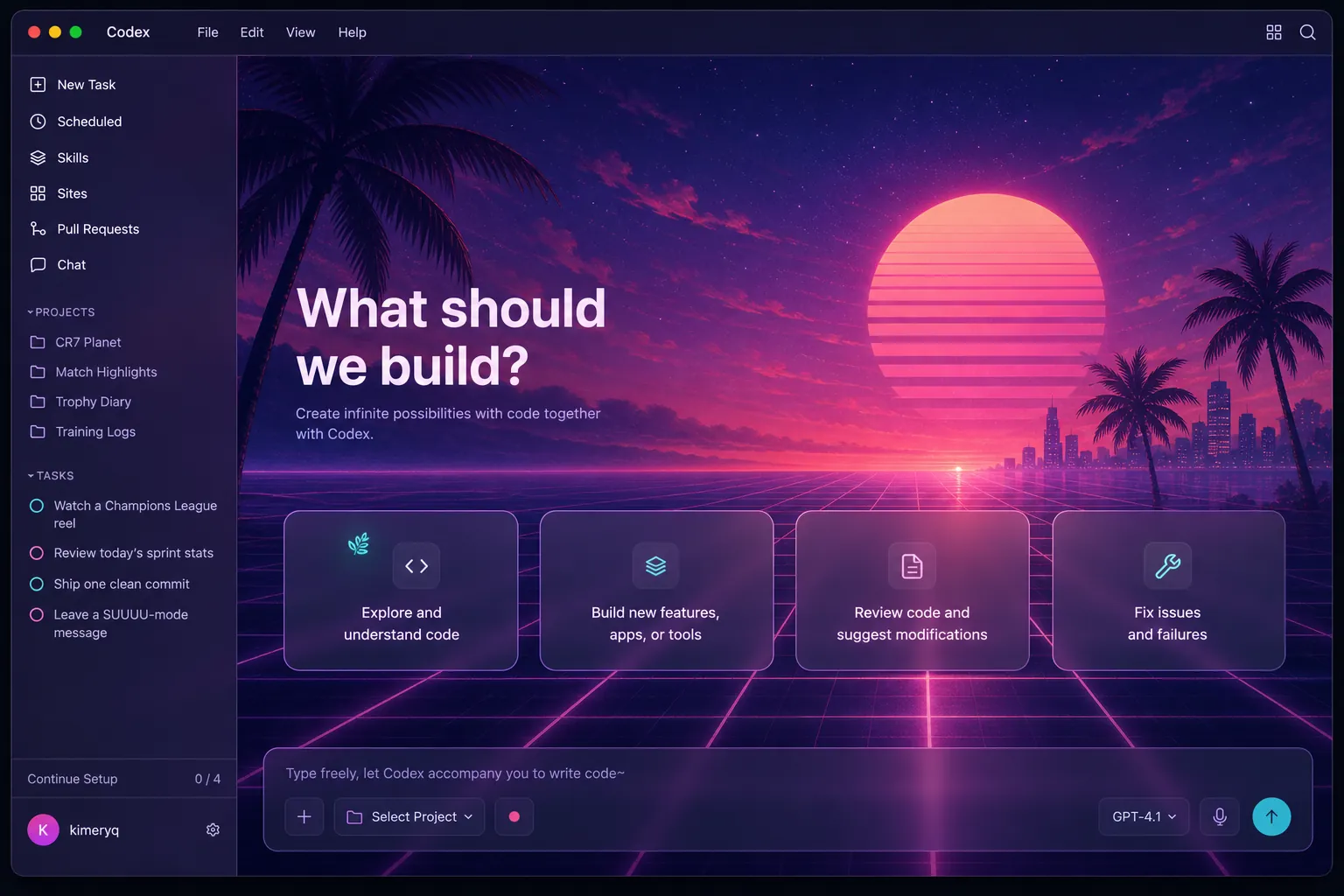Open the Select Project dropdown

point(409,816)
